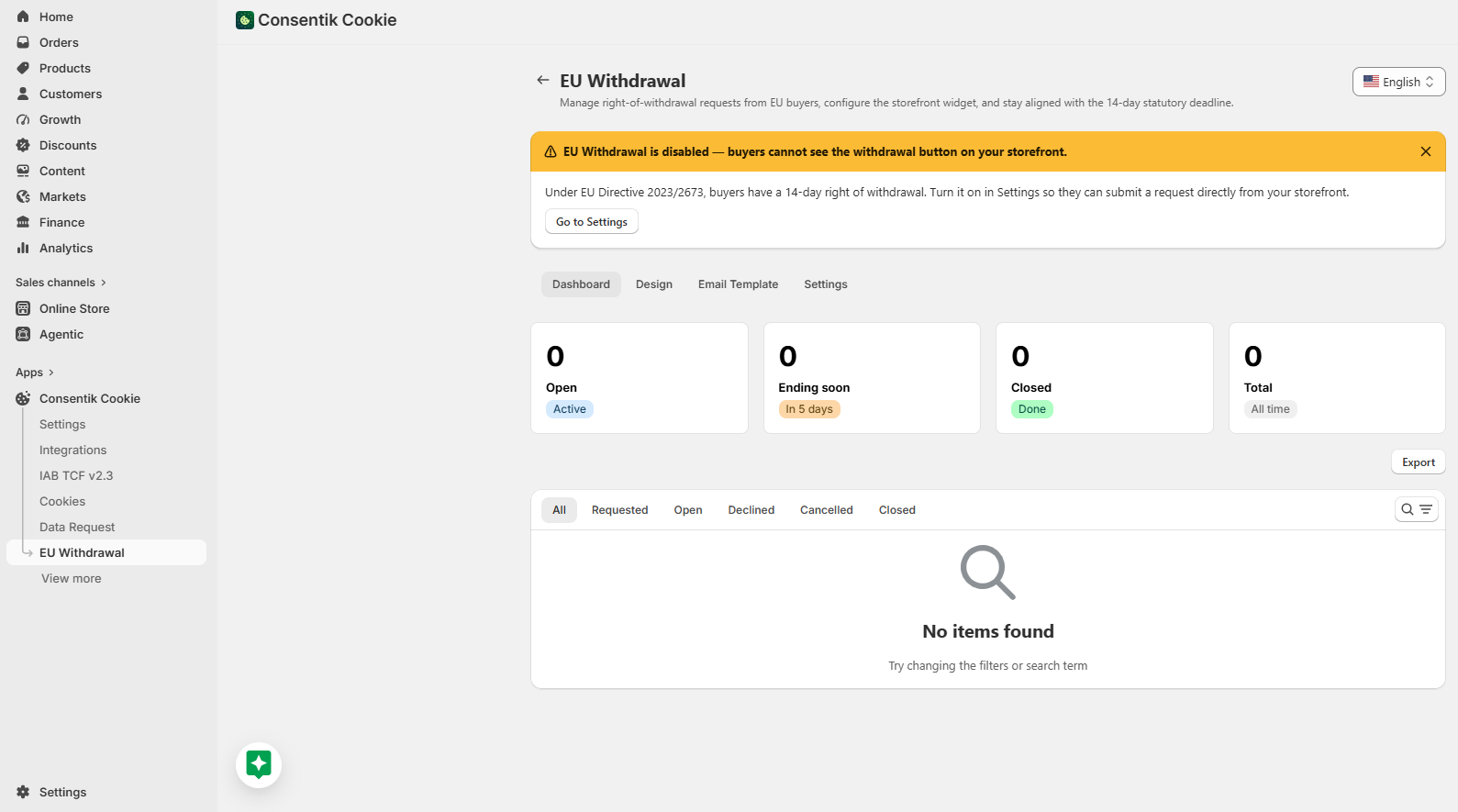Click the Online Store storefront icon
This screenshot has width=1458, height=812.
[x=23, y=308]
